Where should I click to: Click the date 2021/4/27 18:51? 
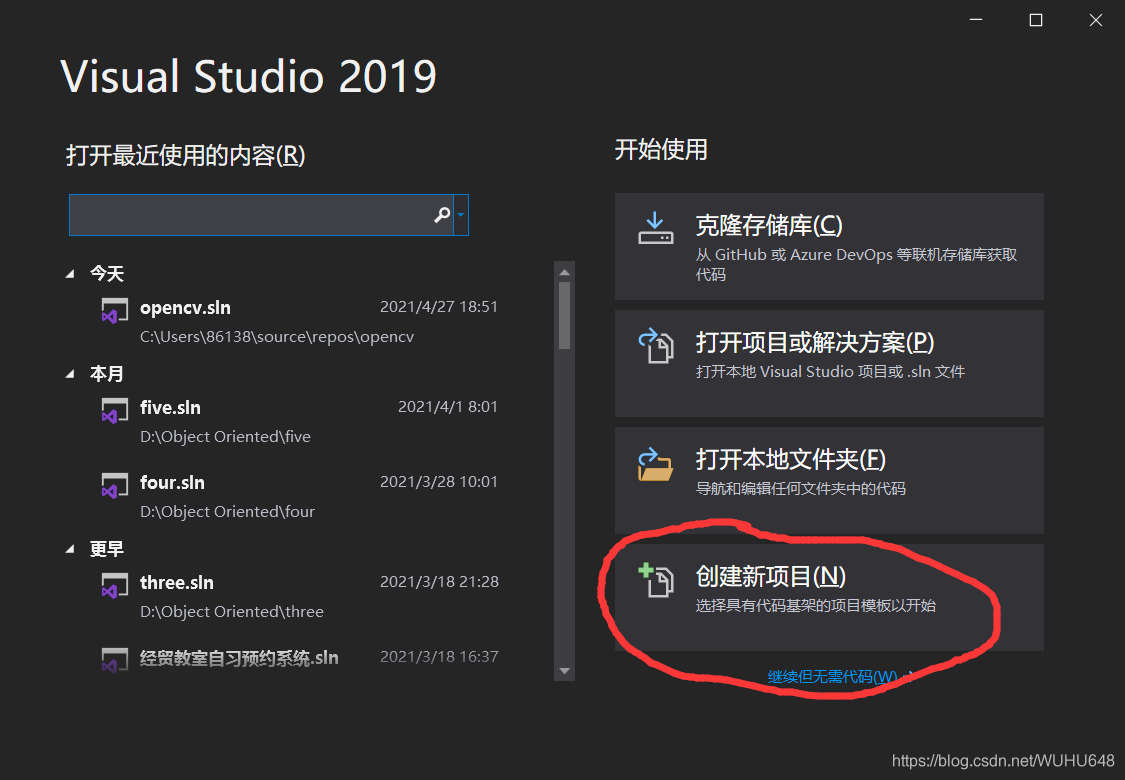tap(438, 307)
